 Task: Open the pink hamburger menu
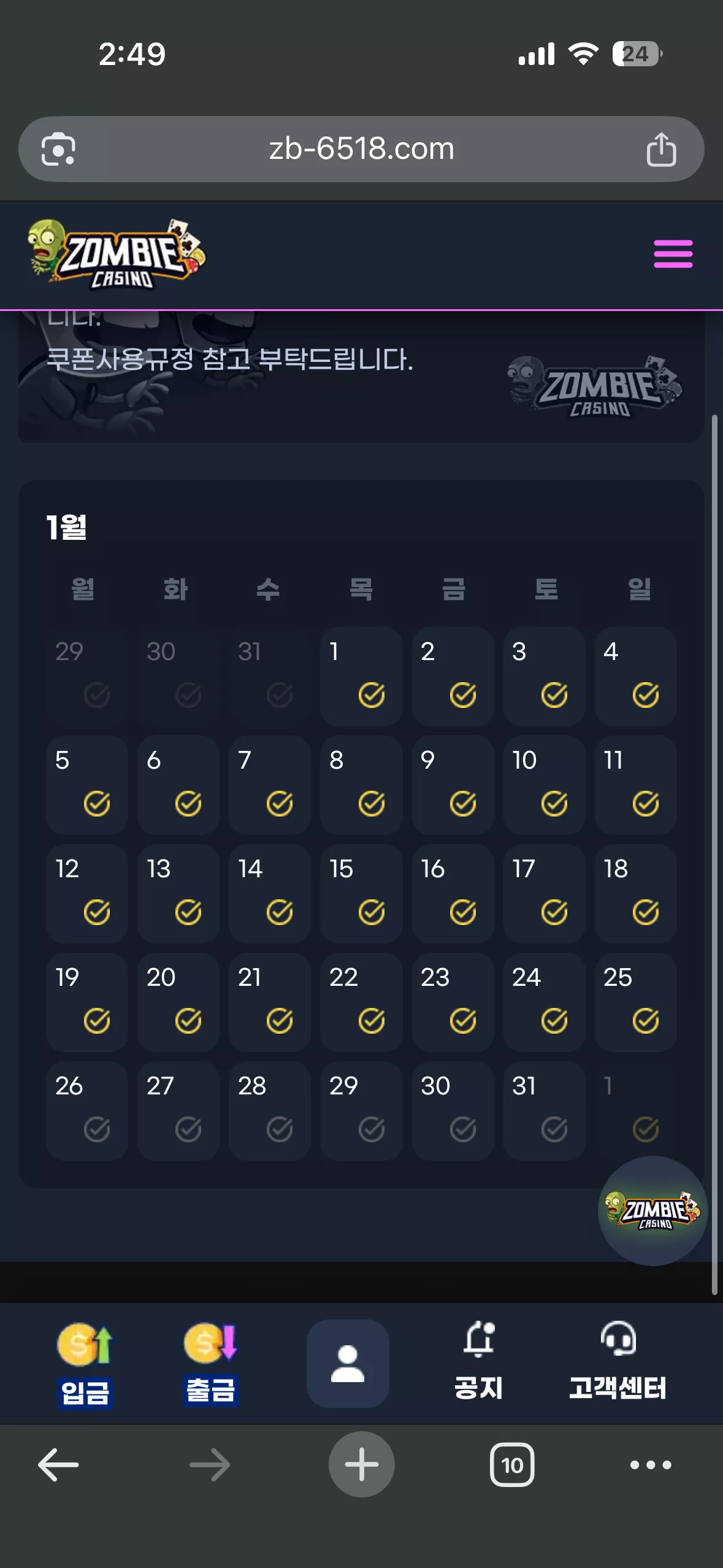tap(673, 254)
